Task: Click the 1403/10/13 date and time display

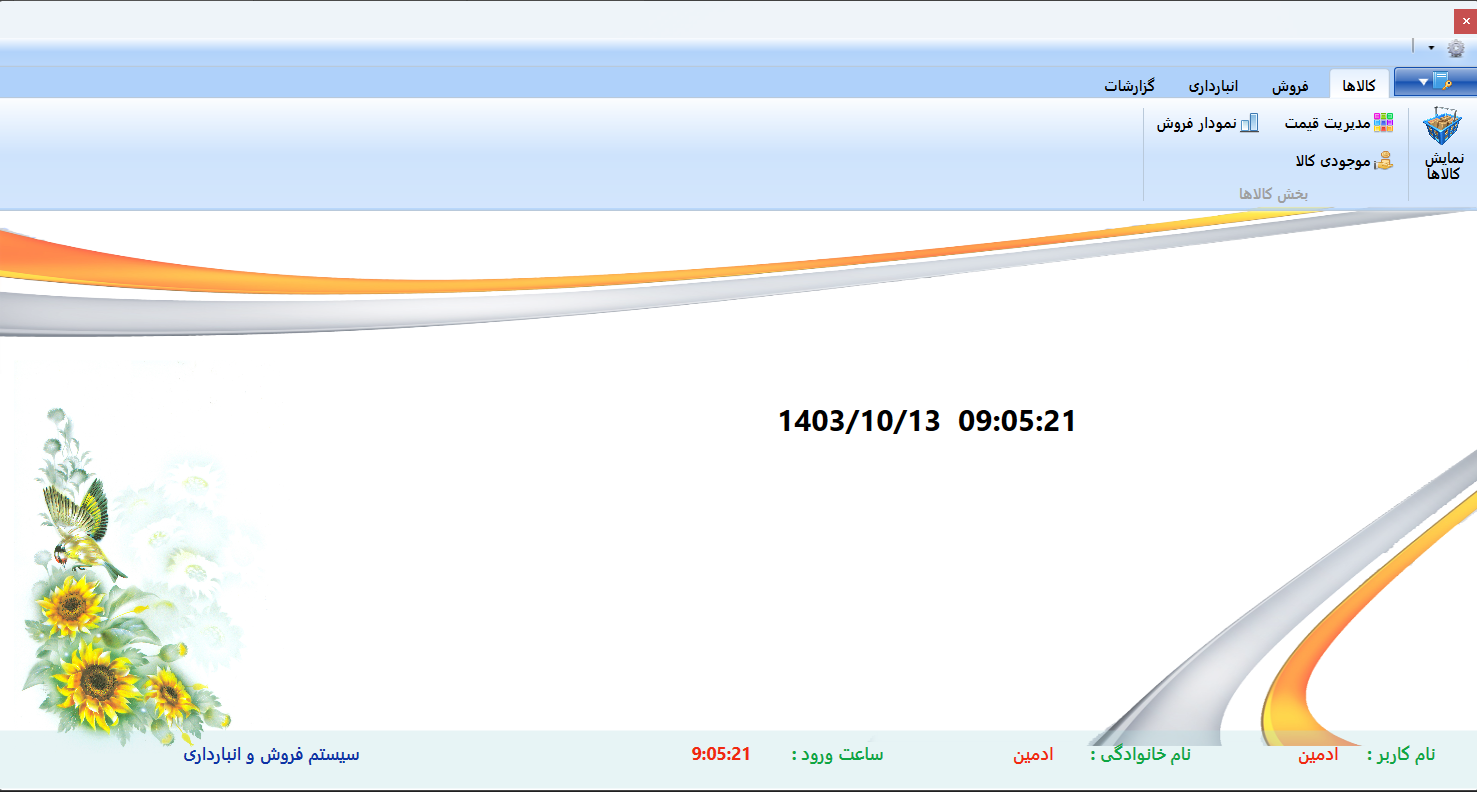Action: click(x=926, y=421)
